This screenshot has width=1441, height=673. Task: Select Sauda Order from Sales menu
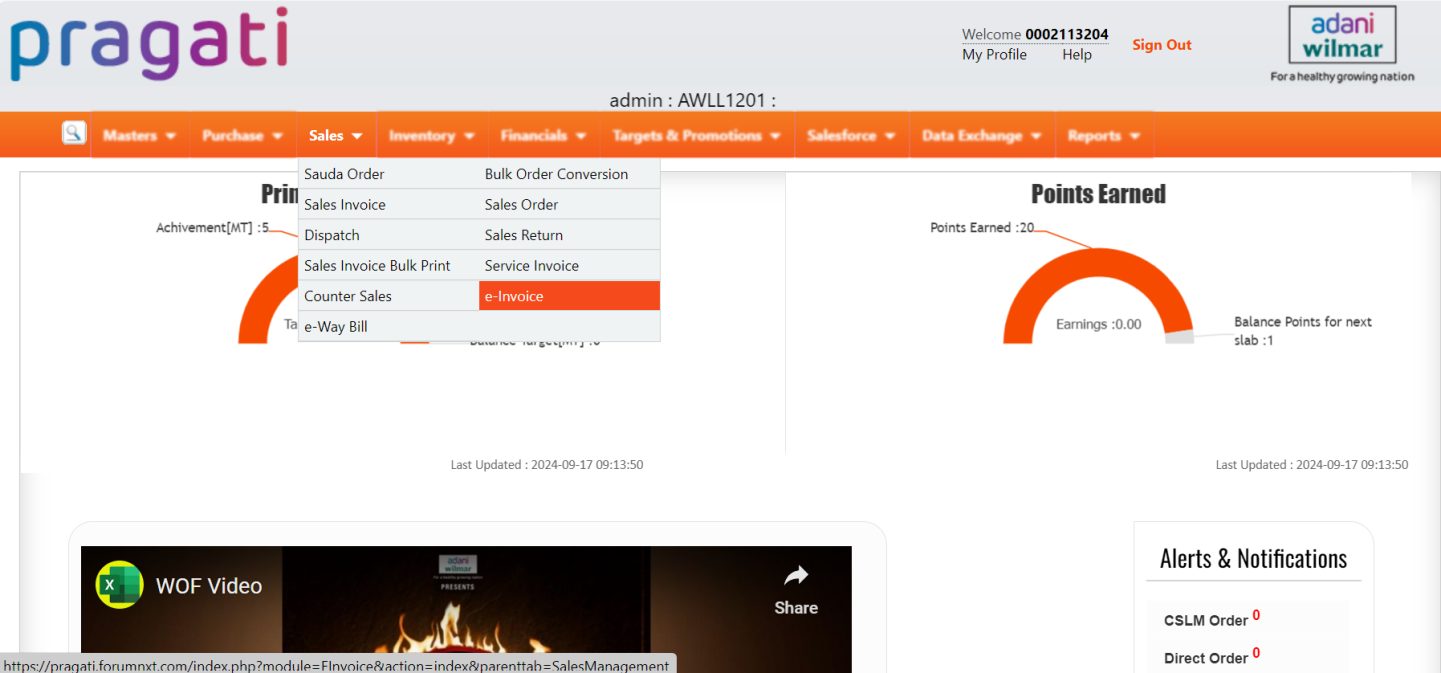388,174
